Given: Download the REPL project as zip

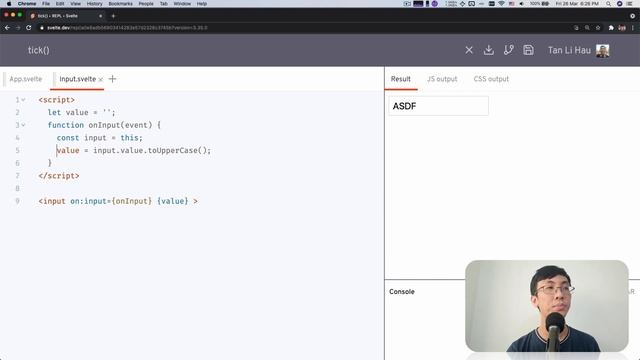Looking at the screenshot, I should pos(489,50).
